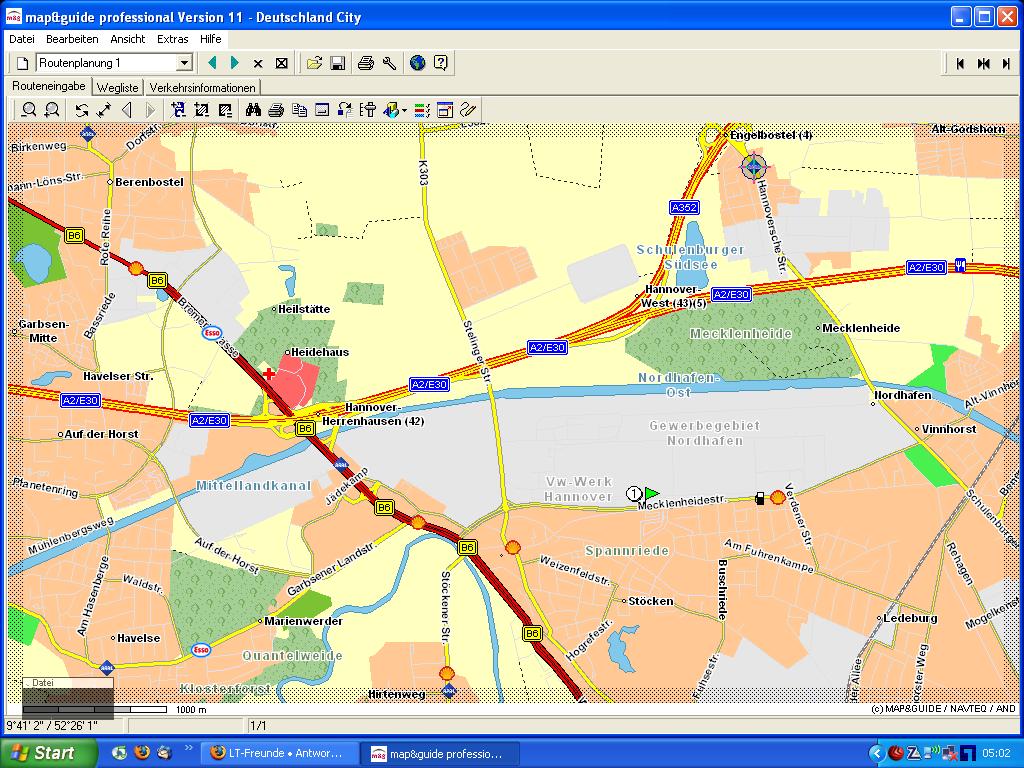
Task: Click the green start flag on map
Action: click(x=652, y=493)
